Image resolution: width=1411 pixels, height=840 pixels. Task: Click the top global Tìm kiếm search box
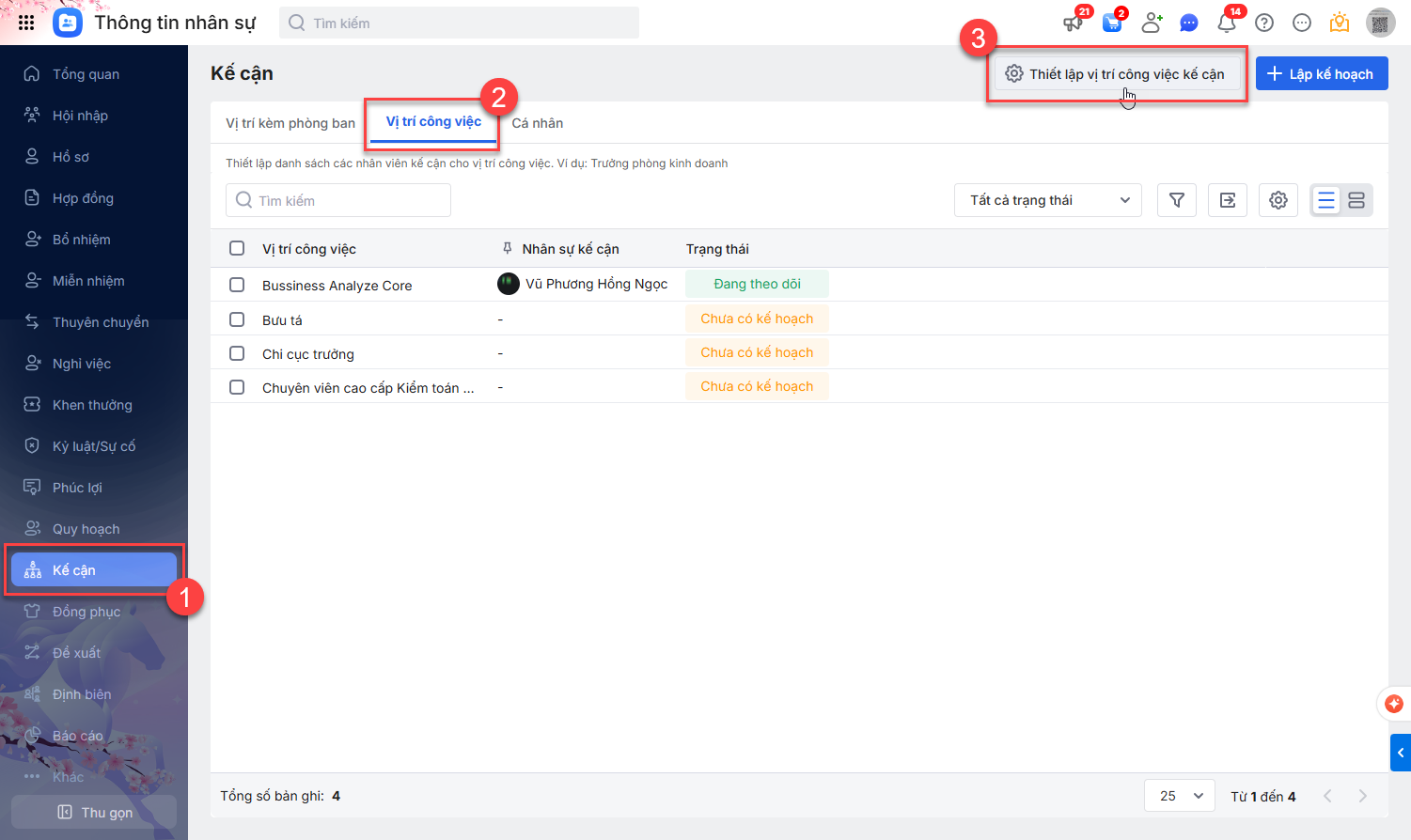point(459,23)
